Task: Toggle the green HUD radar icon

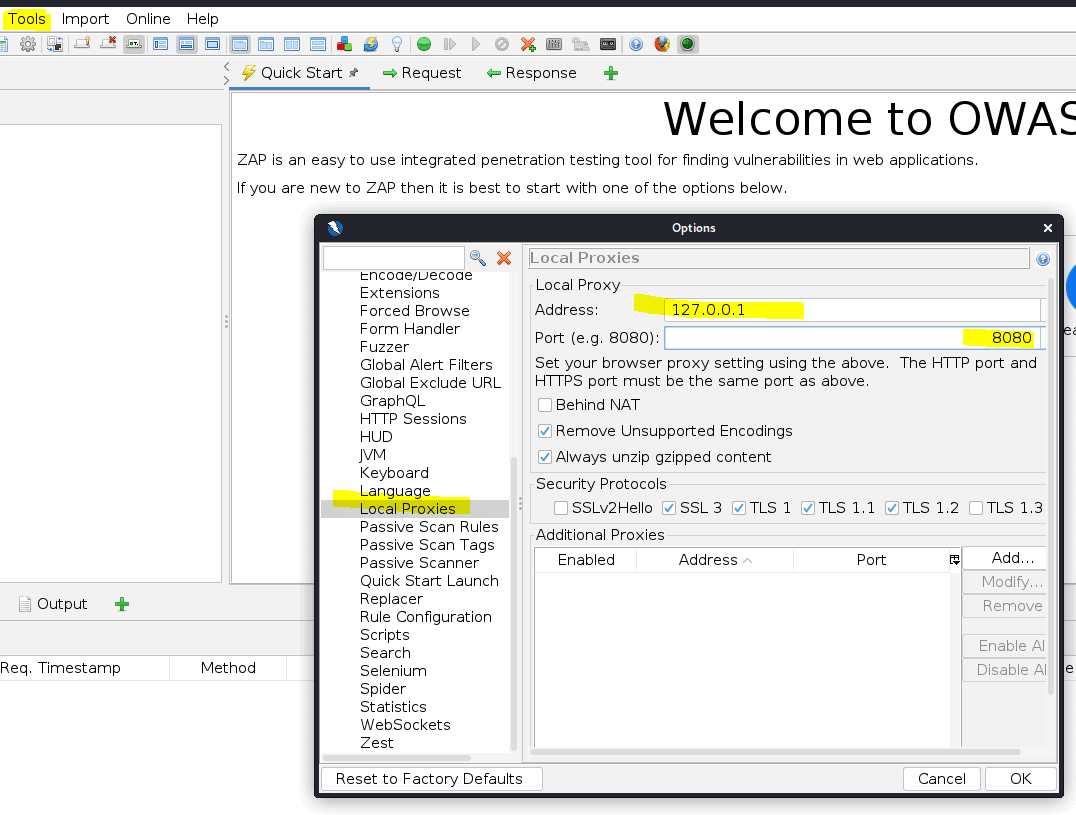Action: pos(688,45)
